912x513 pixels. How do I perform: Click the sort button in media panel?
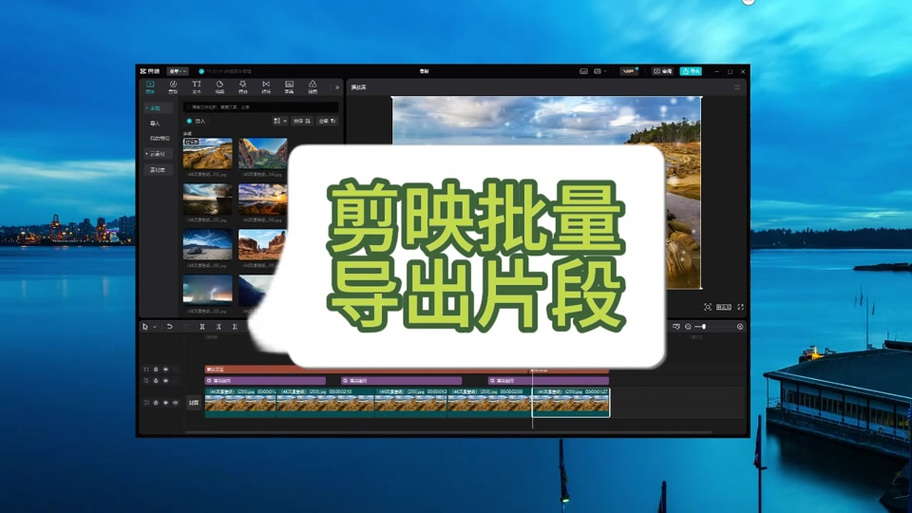[302, 121]
